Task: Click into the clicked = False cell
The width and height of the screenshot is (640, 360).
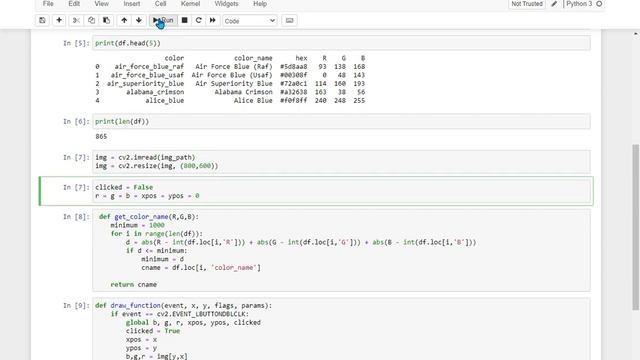Action: [x=341, y=191]
